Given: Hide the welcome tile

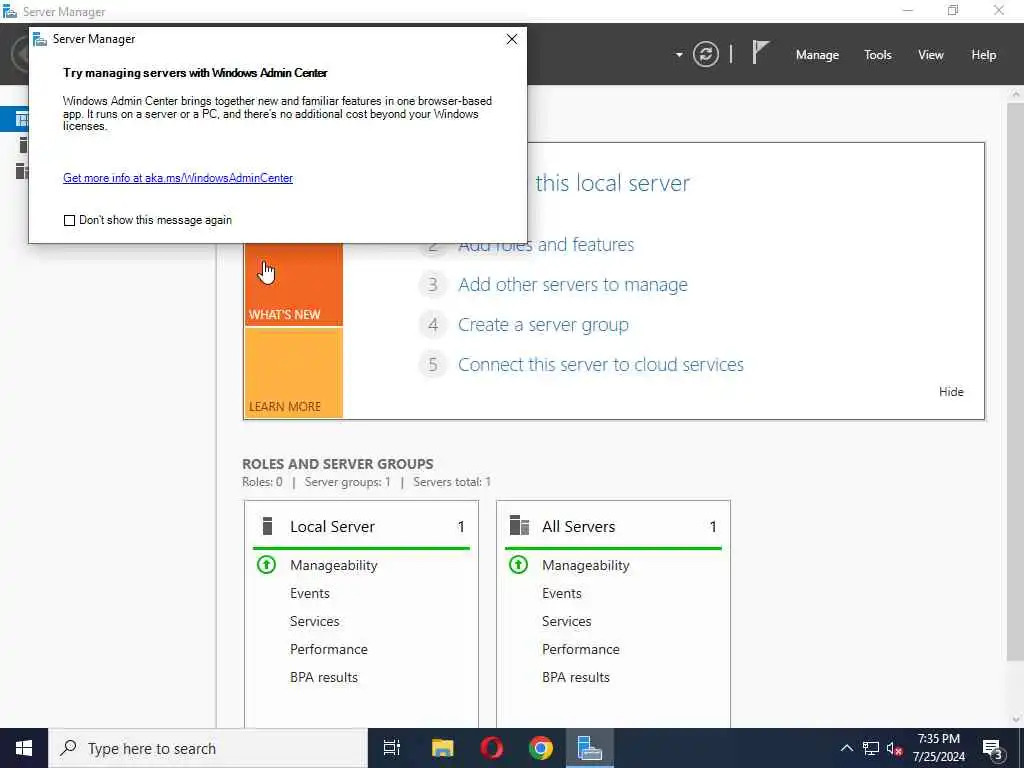Looking at the screenshot, I should click(951, 392).
